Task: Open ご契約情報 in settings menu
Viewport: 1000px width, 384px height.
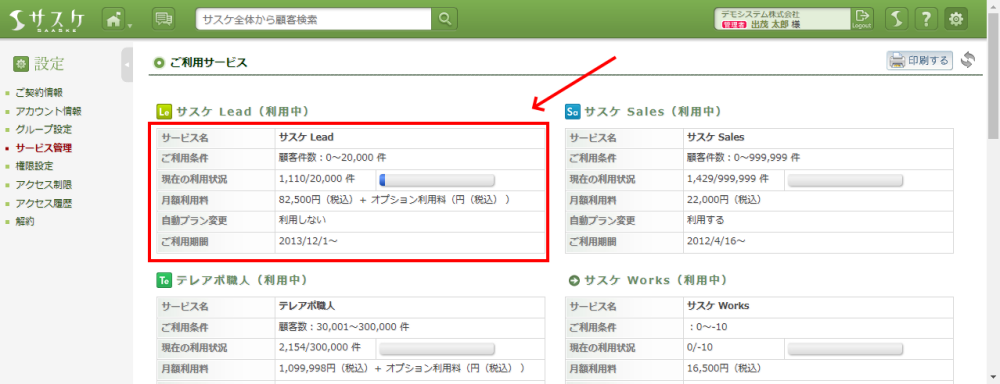Action: point(39,92)
